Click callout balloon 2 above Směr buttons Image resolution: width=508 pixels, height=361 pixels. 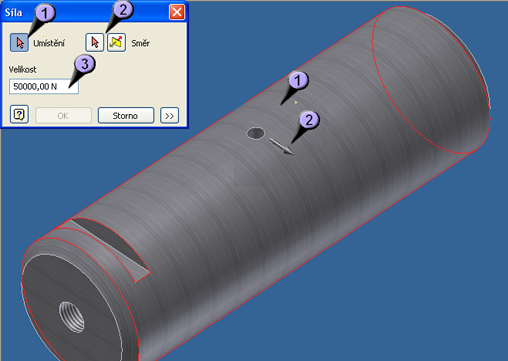tap(123, 10)
